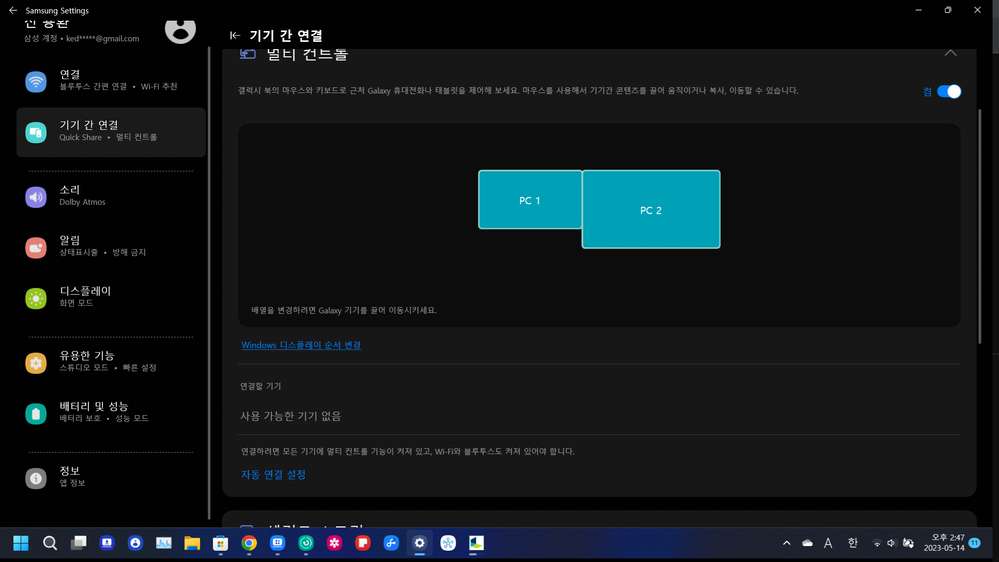Toggle the 한 Korean input indicator

point(852,543)
